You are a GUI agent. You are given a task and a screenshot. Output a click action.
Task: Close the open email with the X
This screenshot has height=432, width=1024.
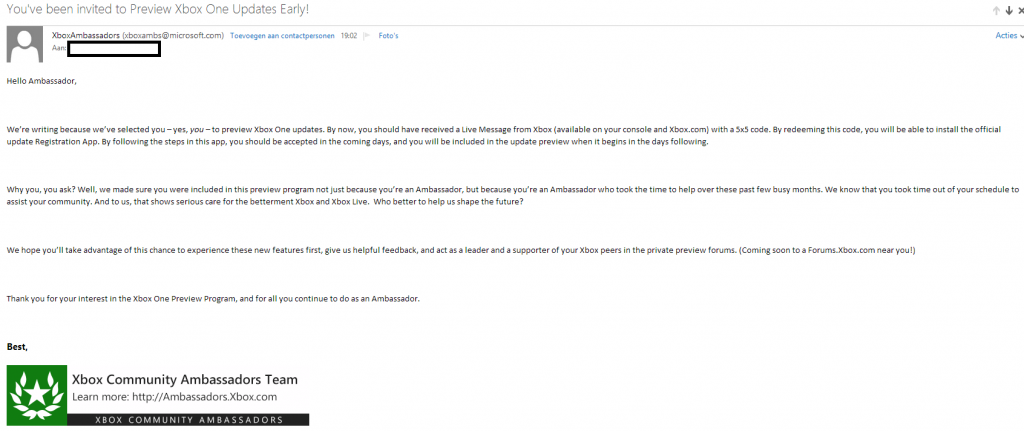tap(1021, 11)
